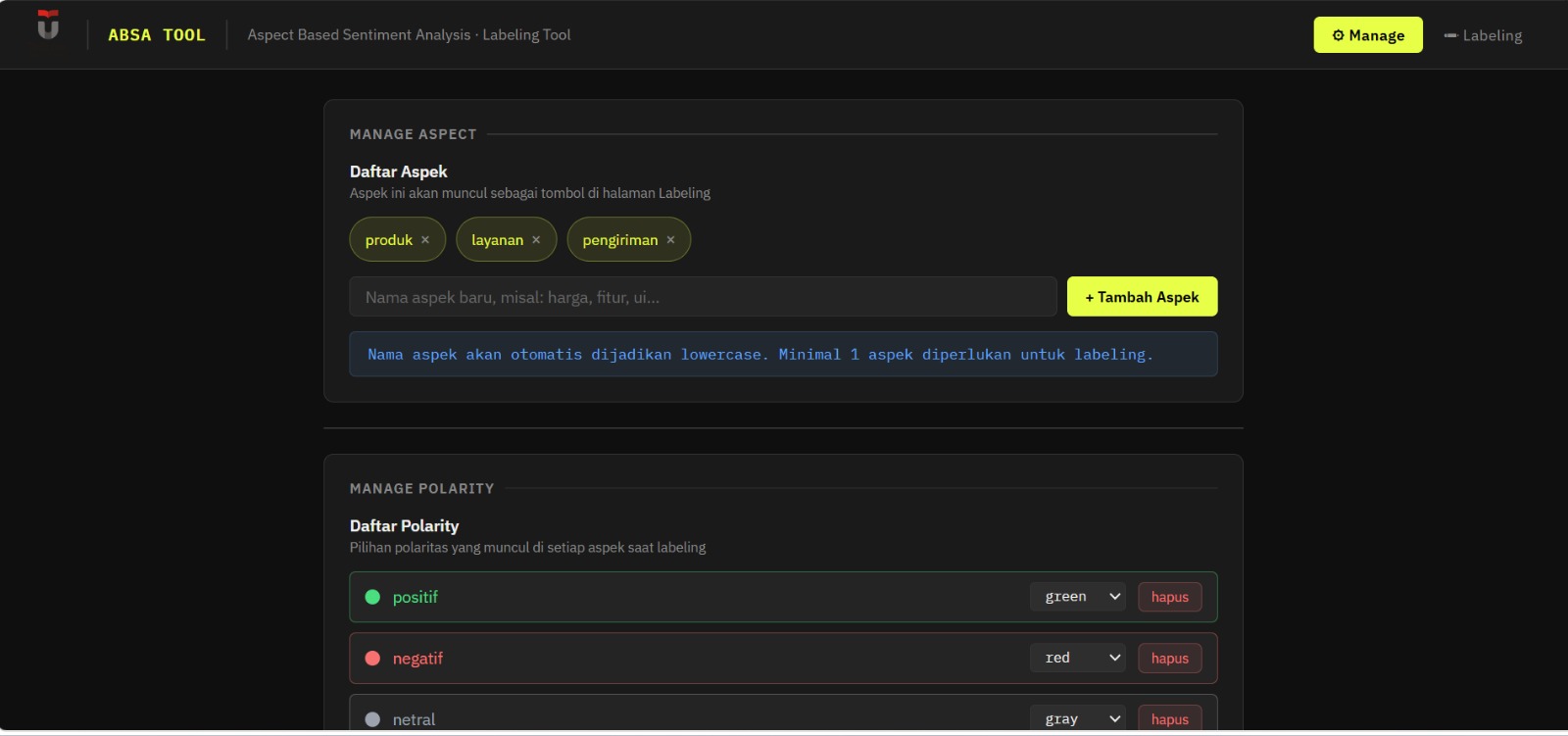Remove the pengiriman aspect tag

670,240
